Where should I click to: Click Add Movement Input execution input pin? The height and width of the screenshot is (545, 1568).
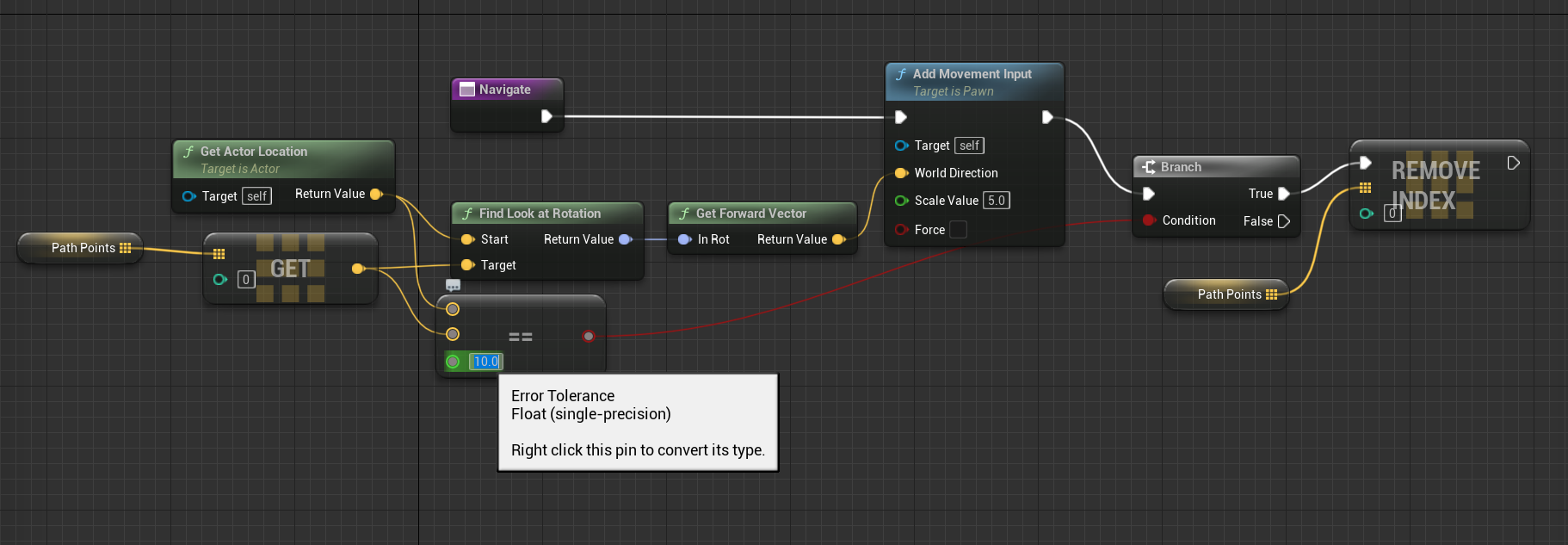tap(900, 117)
